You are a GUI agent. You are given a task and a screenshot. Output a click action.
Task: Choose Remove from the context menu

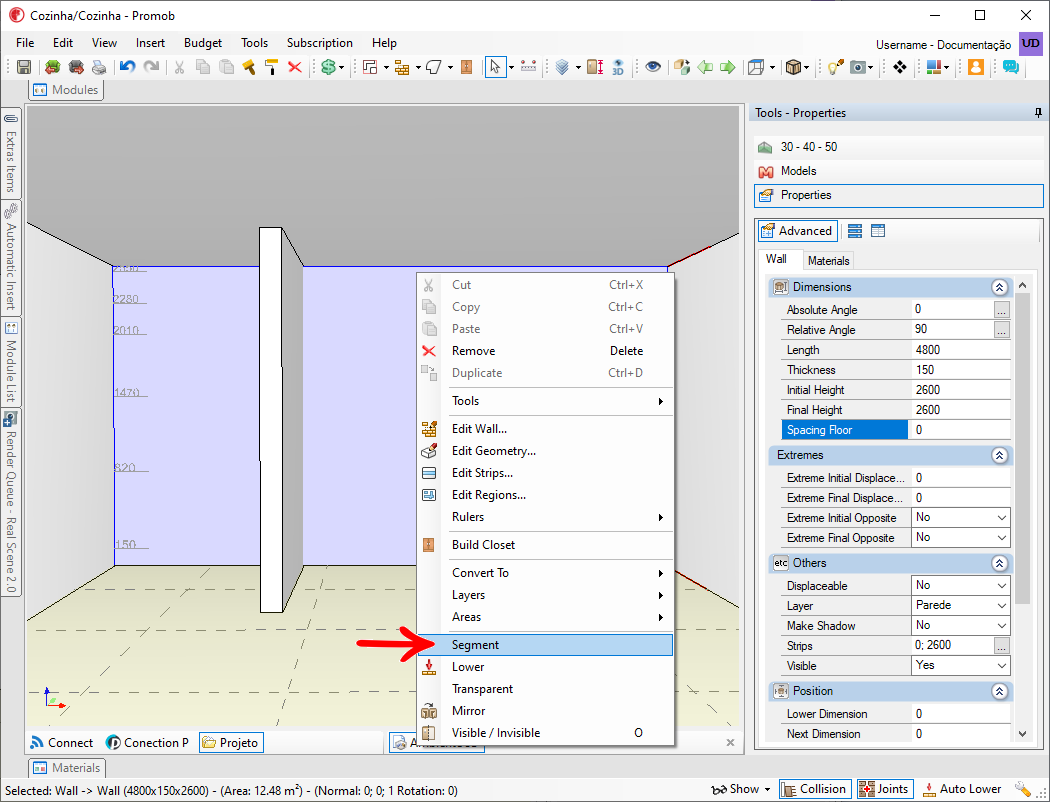pos(545,351)
